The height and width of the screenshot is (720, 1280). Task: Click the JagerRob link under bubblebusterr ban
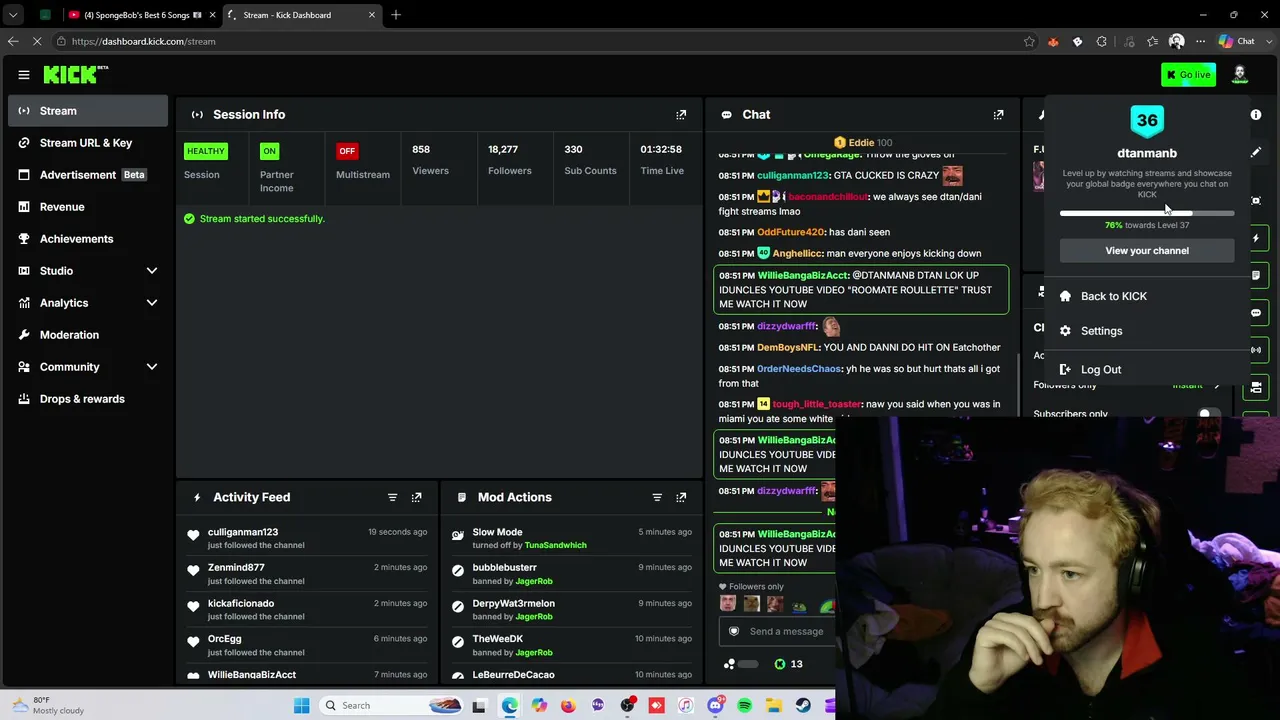534,581
